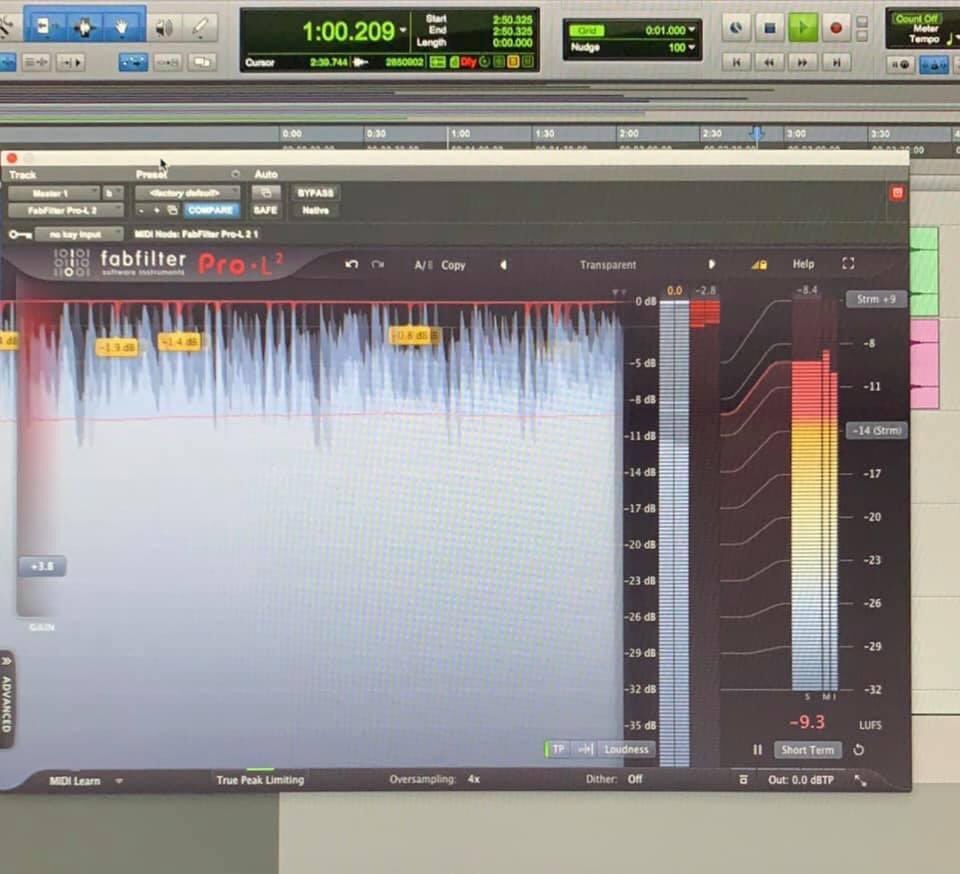
Task: Click the +3.8 gain slider handle
Action: click(x=42, y=566)
